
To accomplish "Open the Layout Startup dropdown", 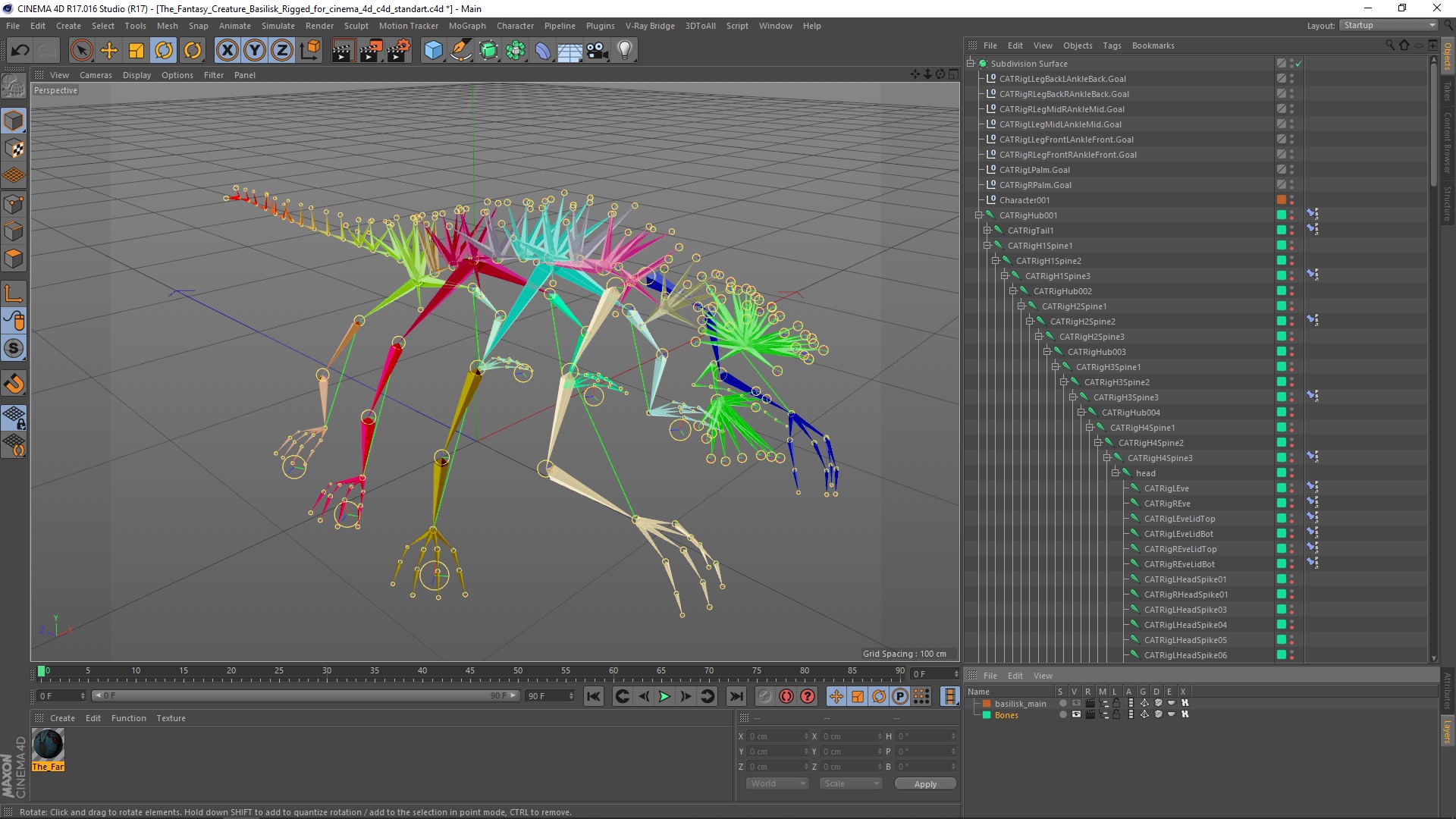I will pyautogui.click(x=1389, y=25).
